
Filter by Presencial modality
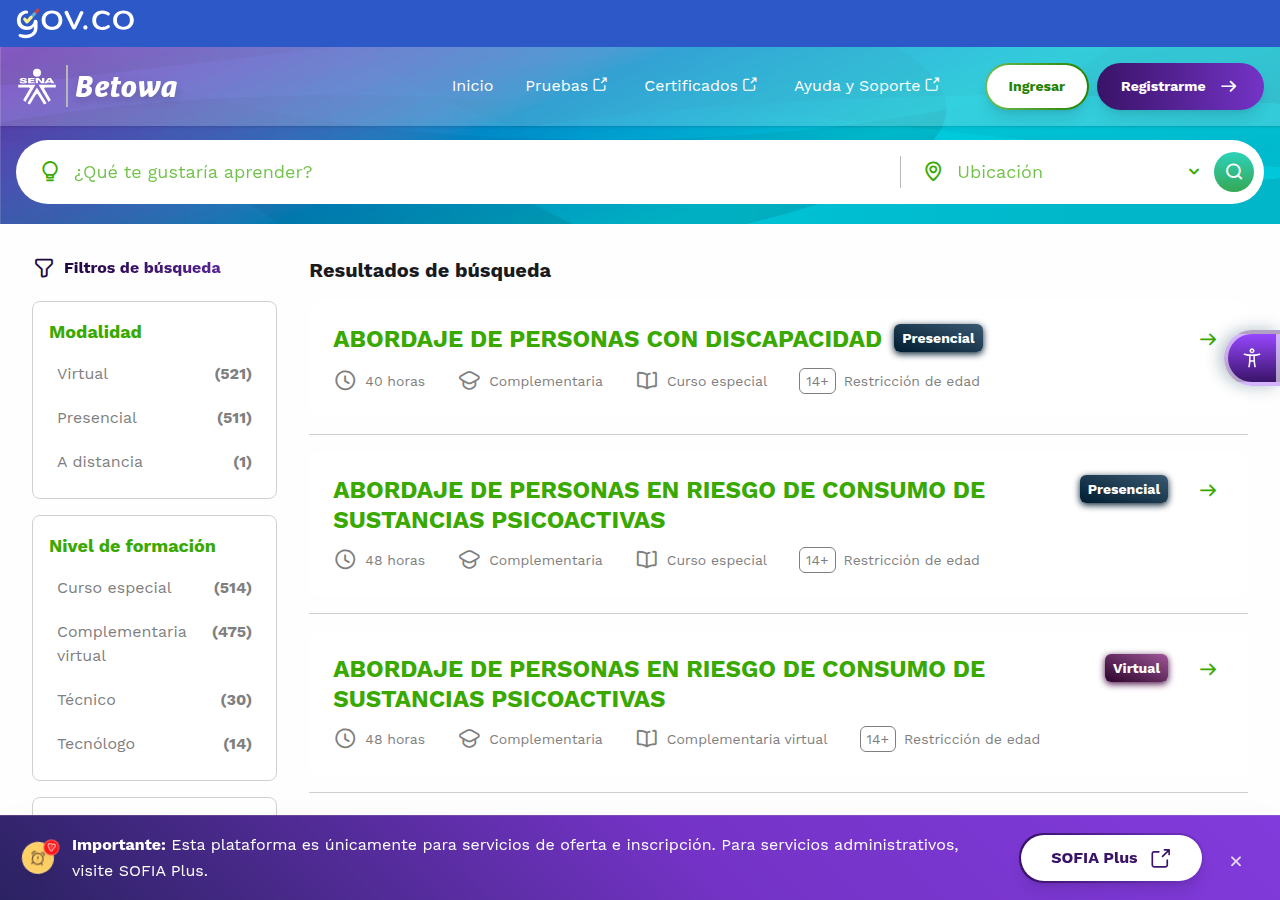tap(154, 418)
